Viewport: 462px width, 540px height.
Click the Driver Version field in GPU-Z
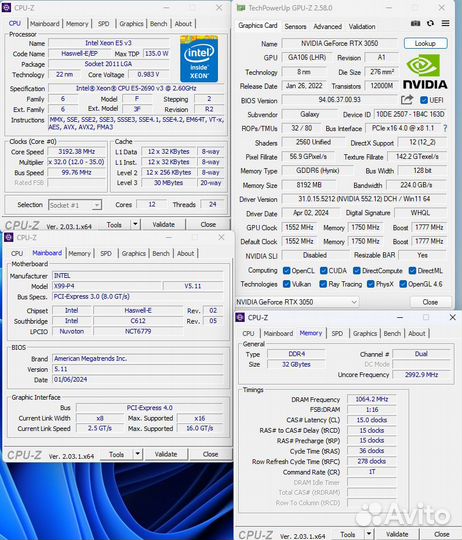[x=364, y=199]
